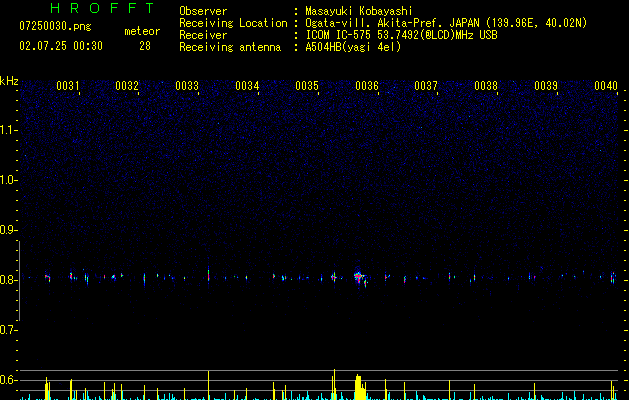Click time marker 0040

coord(606,86)
